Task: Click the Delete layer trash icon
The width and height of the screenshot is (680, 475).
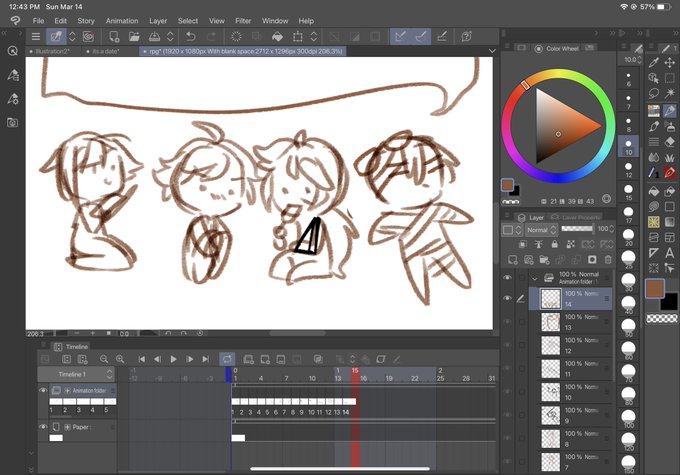Action: click(x=608, y=260)
